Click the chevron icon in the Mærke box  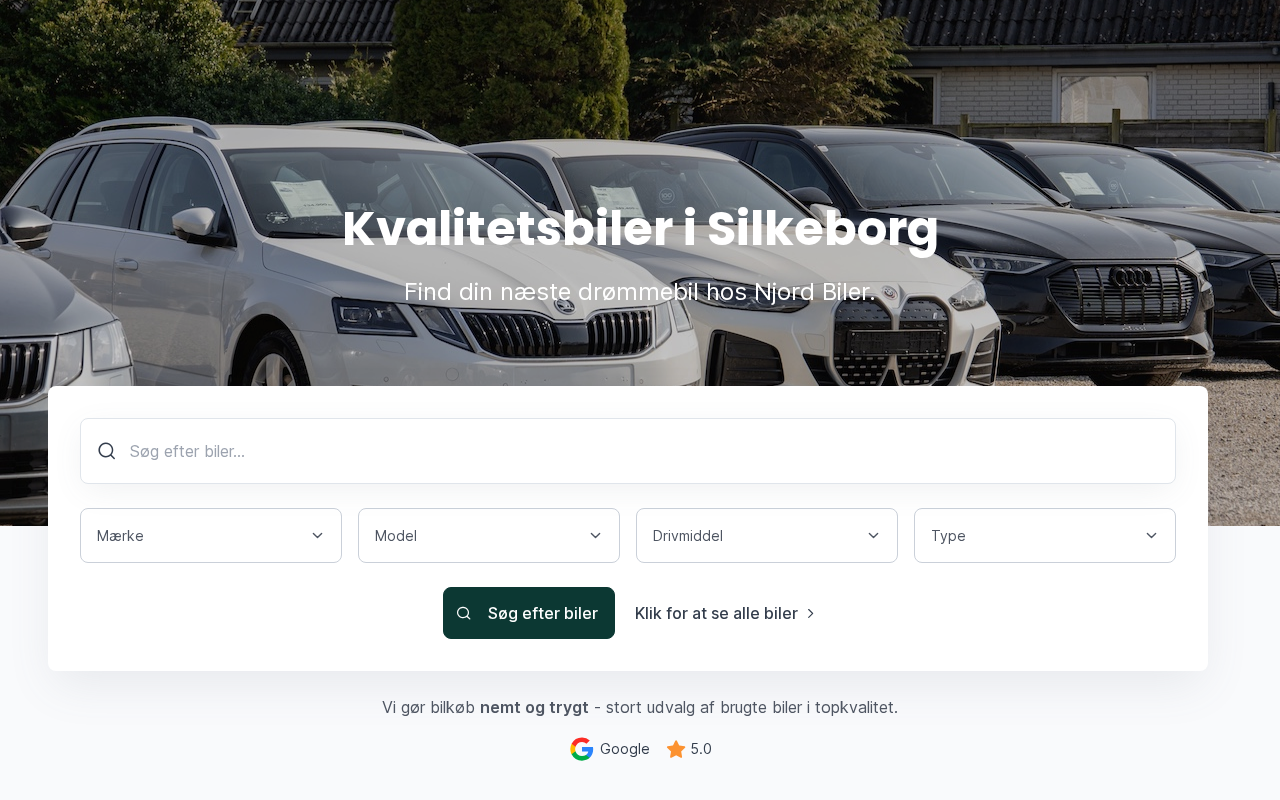pos(318,536)
